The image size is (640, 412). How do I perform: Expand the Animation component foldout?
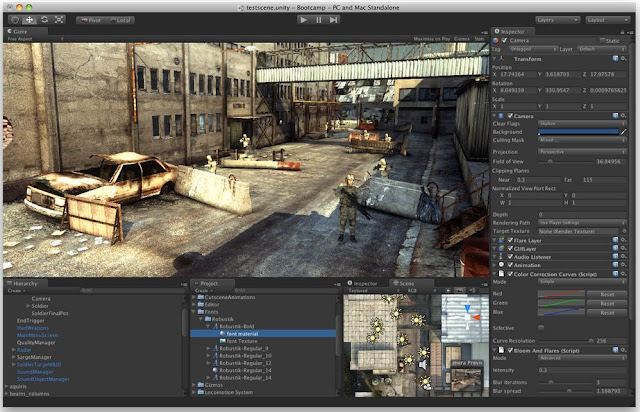coord(495,265)
